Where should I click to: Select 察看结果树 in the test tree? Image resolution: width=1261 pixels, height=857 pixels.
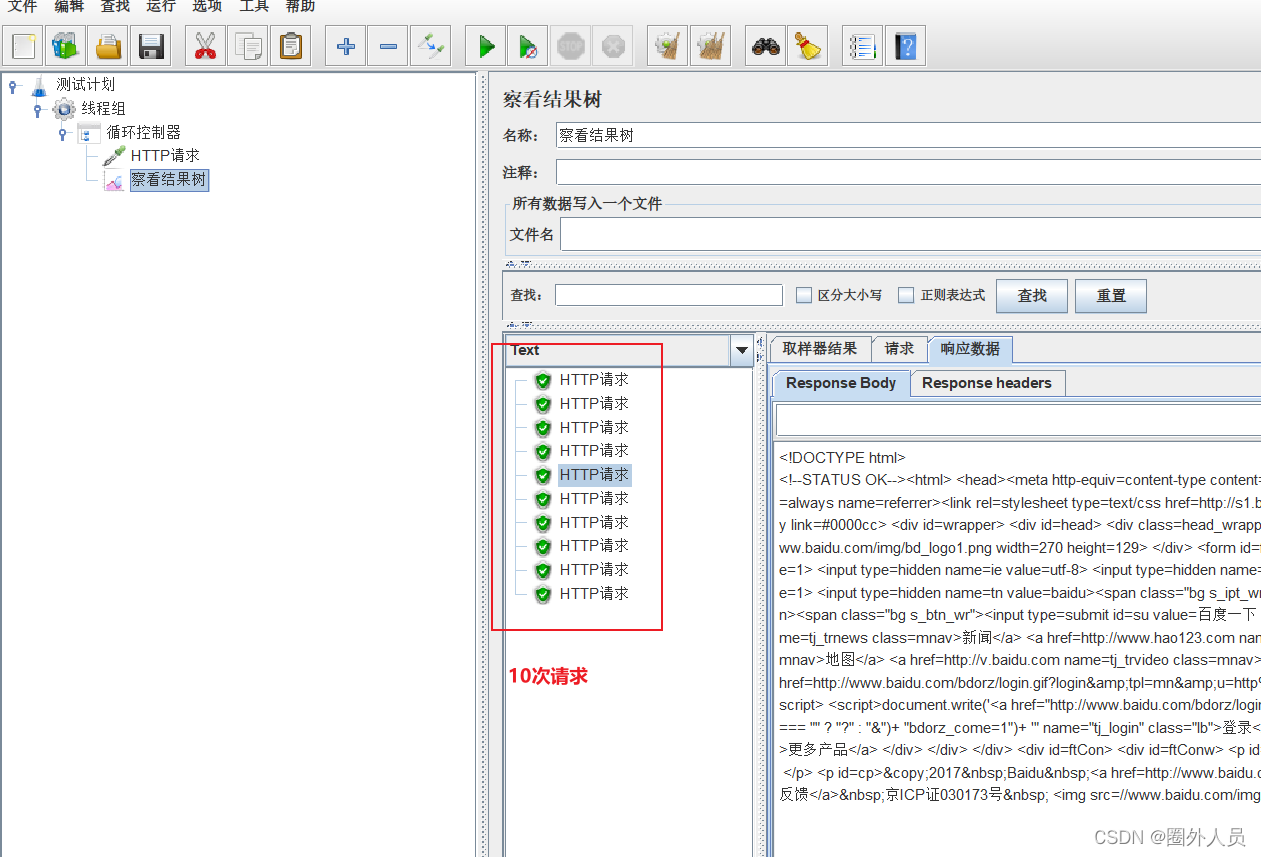click(169, 180)
